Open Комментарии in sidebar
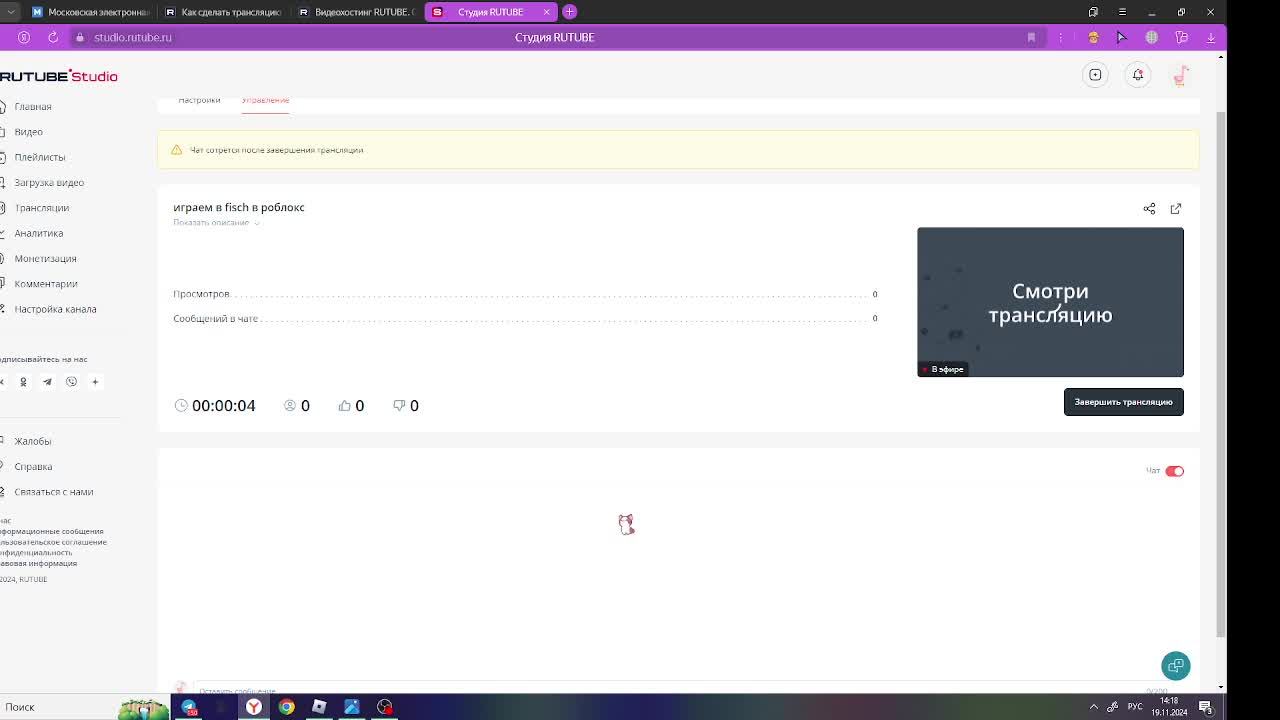 (x=46, y=284)
